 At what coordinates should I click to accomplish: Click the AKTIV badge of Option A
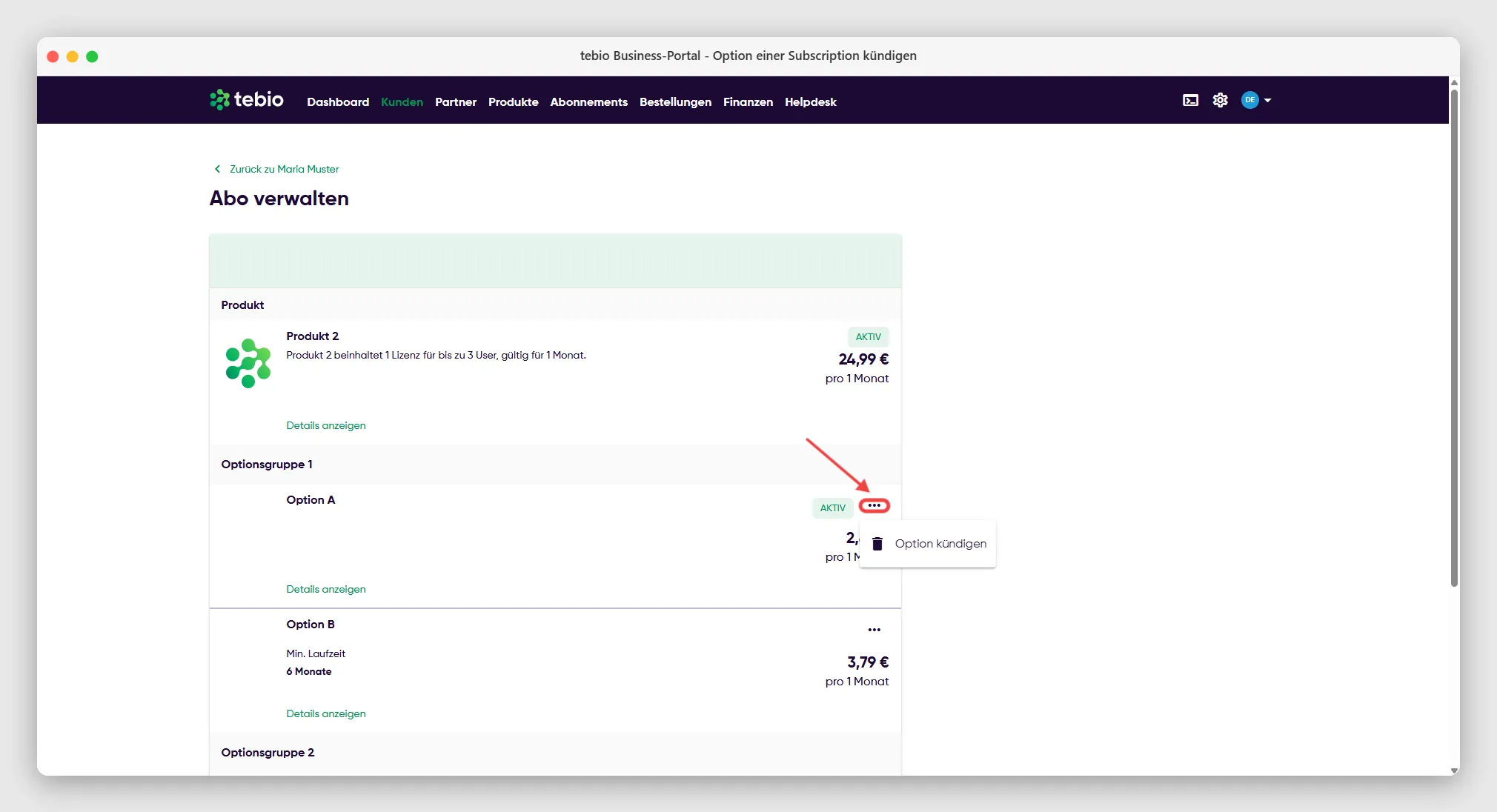click(832, 507)
